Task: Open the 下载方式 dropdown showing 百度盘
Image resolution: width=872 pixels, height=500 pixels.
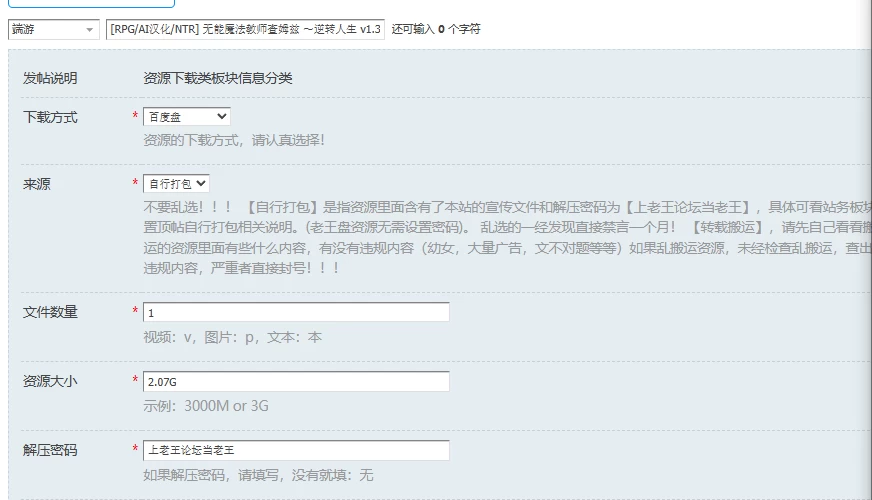Action: (x=186, y=117)
